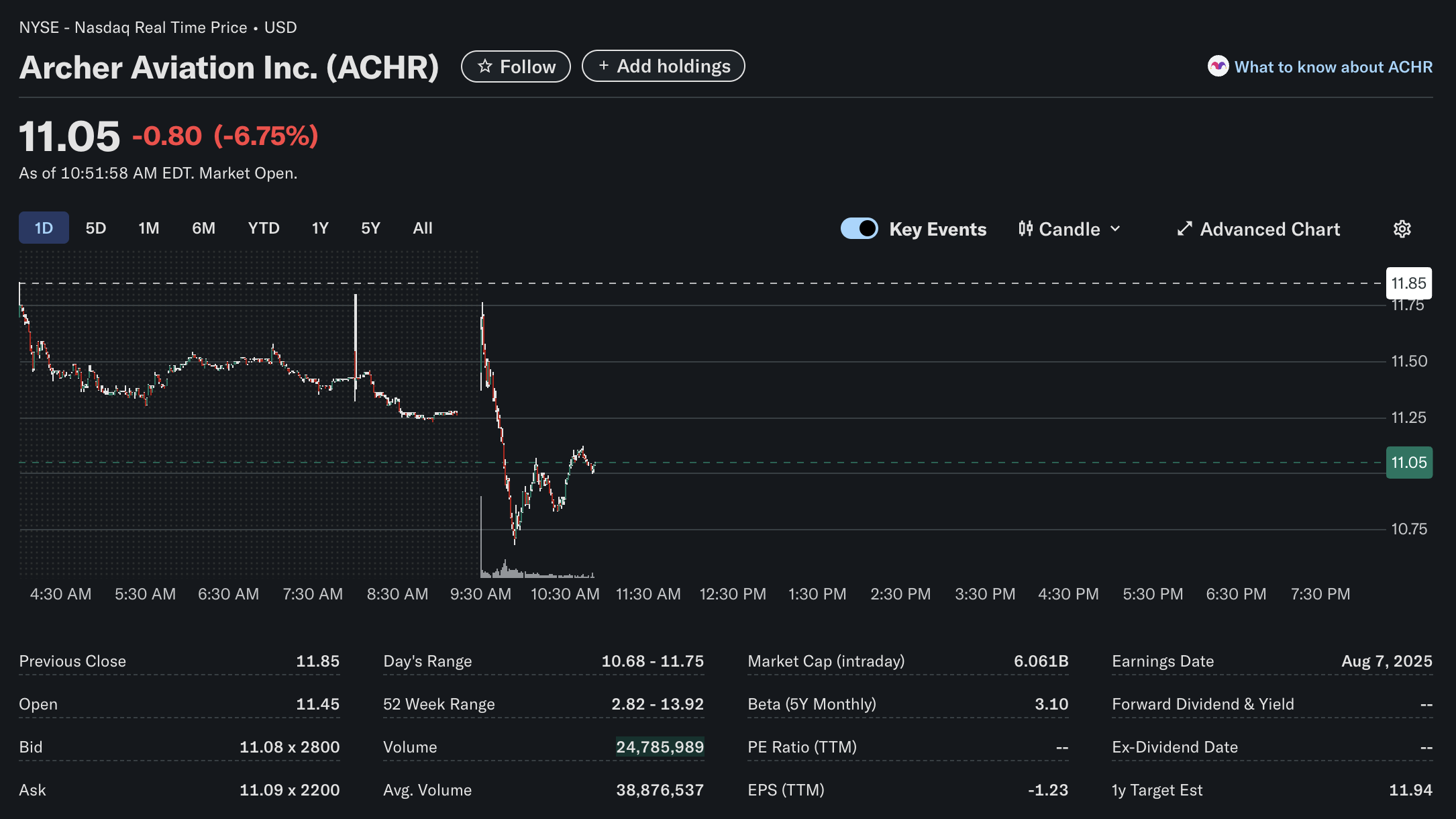This screenshot has width=1456, height=819.
Task: Click the (-6.75%) percent change
Action: pos(266,136)
